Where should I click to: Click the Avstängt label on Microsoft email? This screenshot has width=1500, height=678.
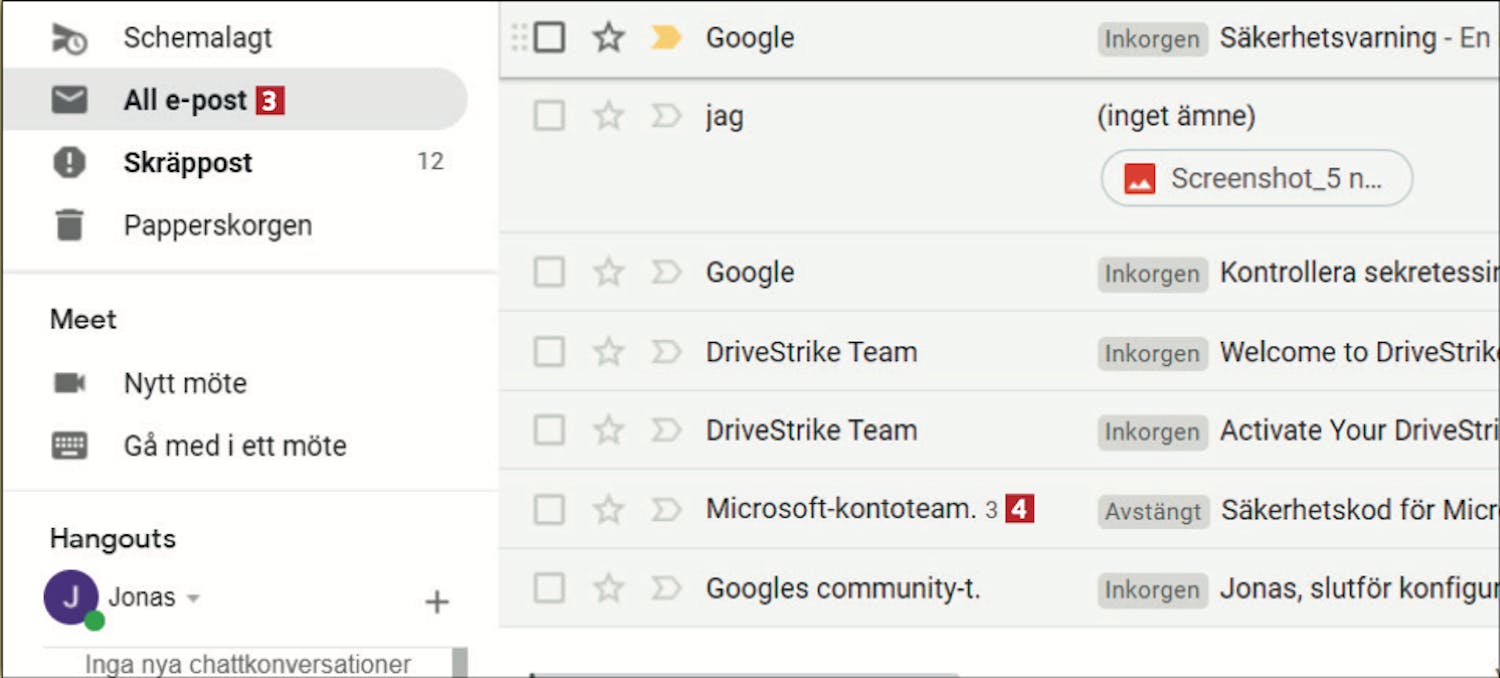(x=1153, y=511)
